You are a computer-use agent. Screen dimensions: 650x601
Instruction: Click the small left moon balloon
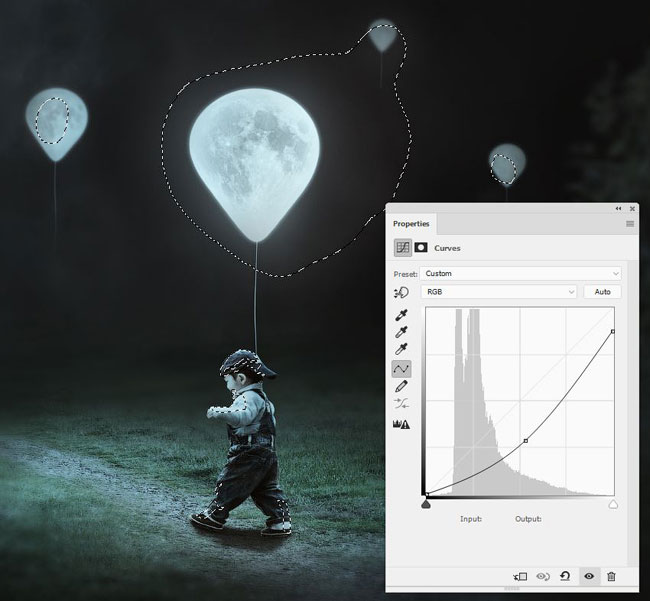(x=56, y=124)
